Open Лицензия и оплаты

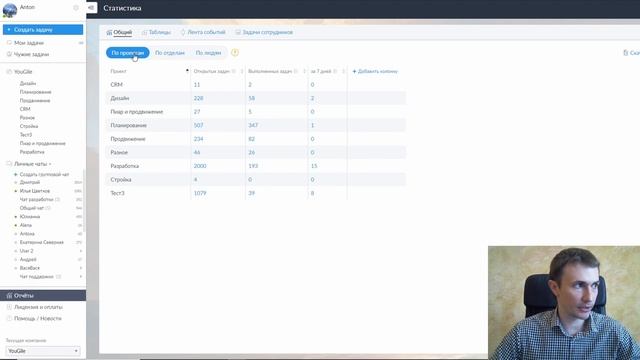click(x=38, y=307)
